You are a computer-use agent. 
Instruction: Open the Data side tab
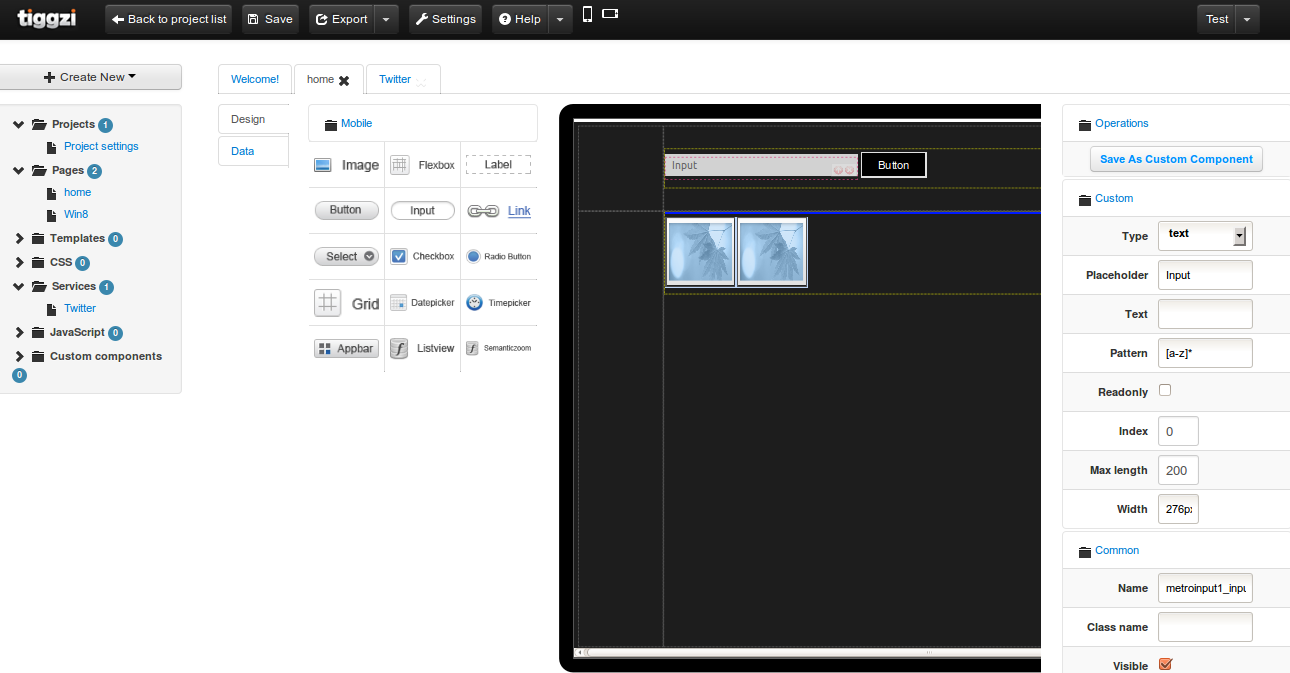coord(243,151)
